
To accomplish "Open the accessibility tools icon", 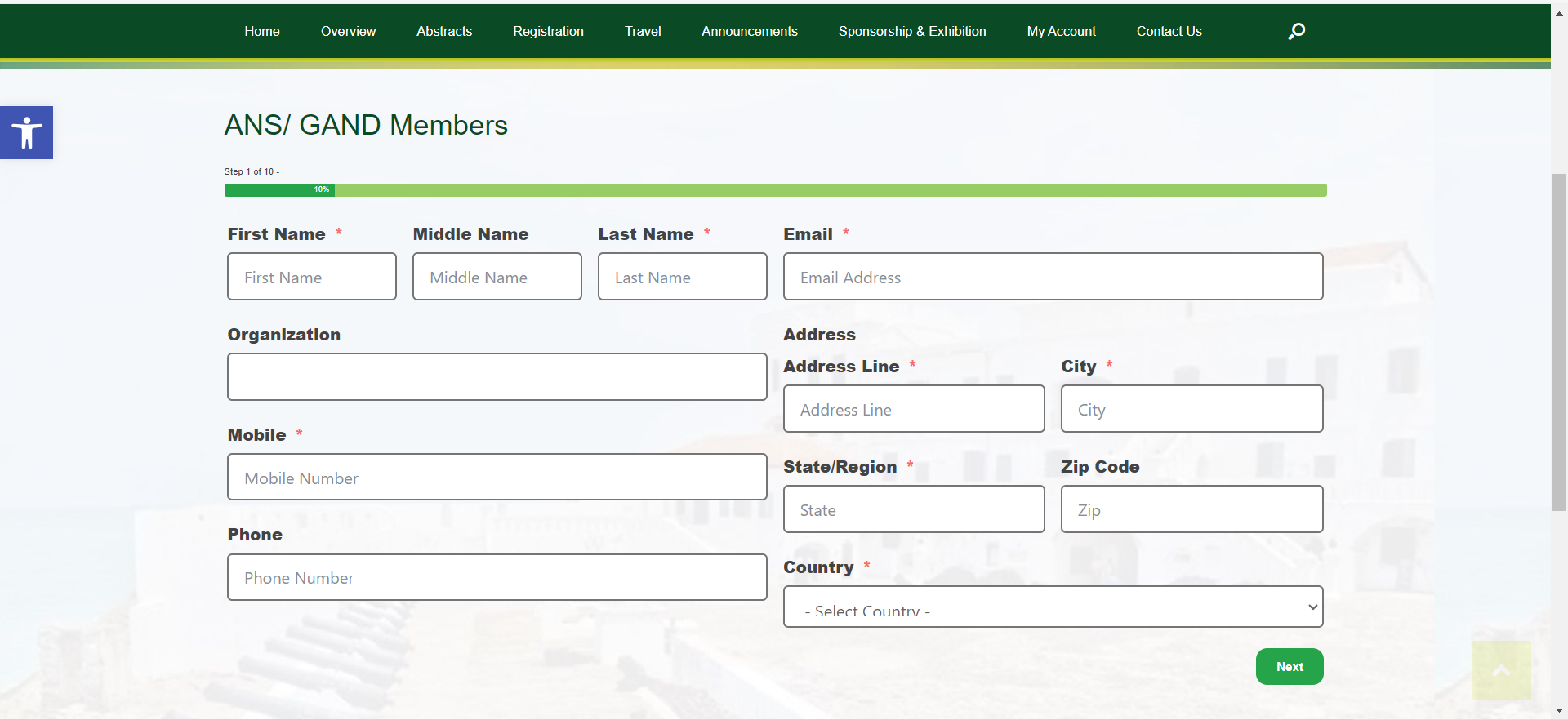I will coord(26,132).
